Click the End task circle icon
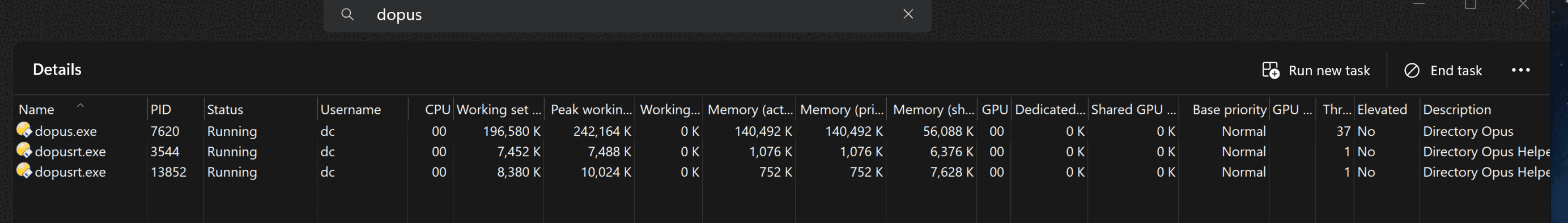Image resolution: width=1568 pixels, height=223 pixels. pos(1412,71)
